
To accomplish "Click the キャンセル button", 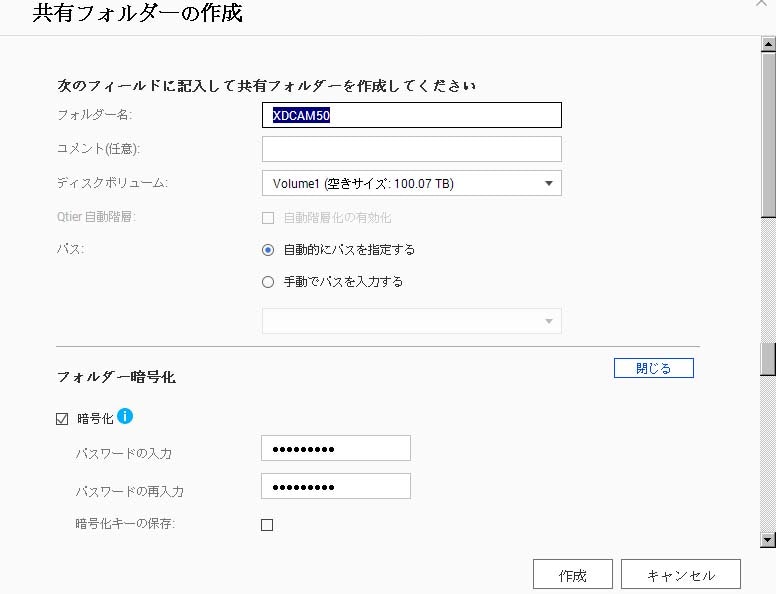I will coord(681,575).
